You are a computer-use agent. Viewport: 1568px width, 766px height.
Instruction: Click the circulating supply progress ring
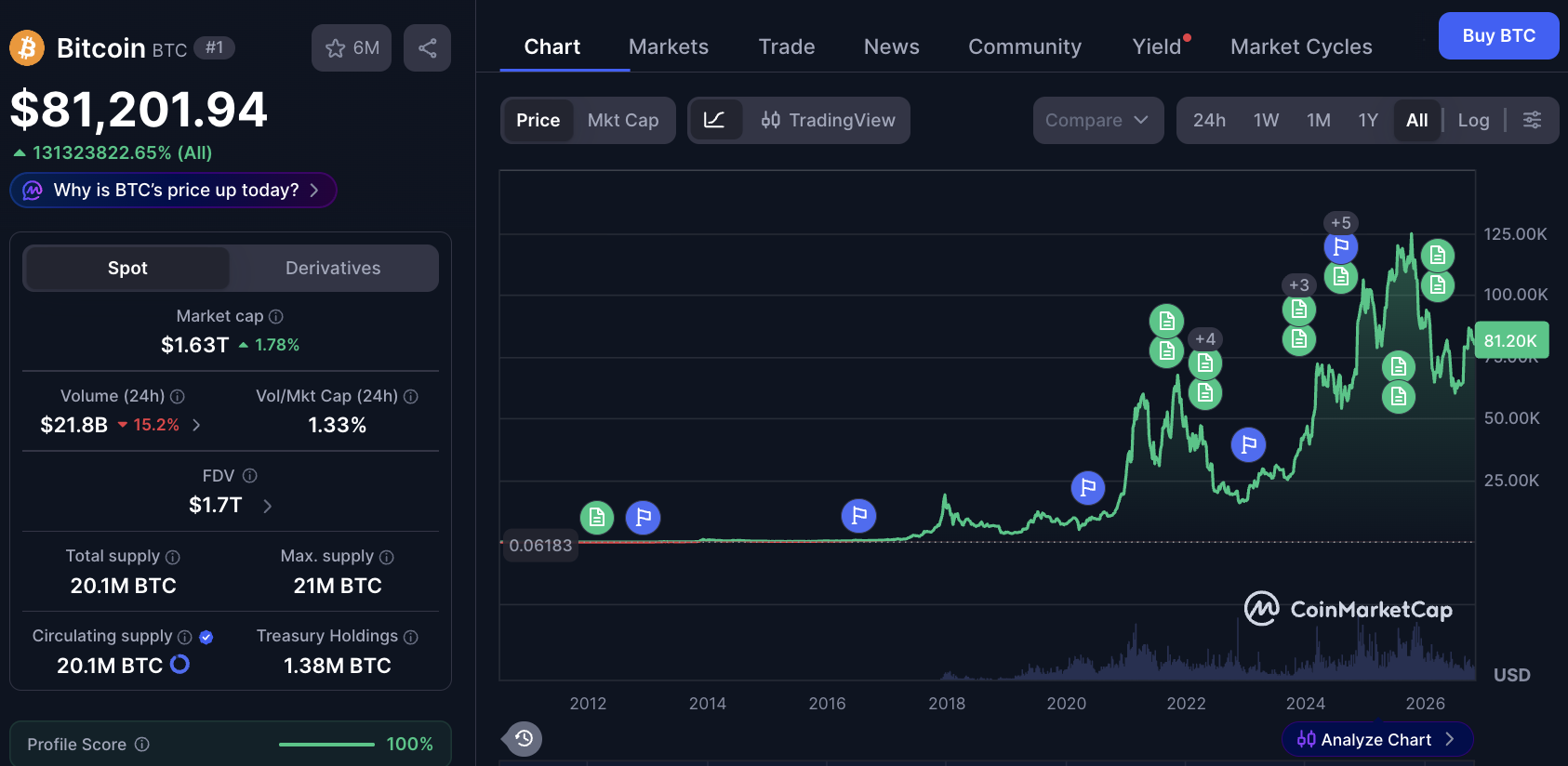pyautogui.click(x=180, y=664)
